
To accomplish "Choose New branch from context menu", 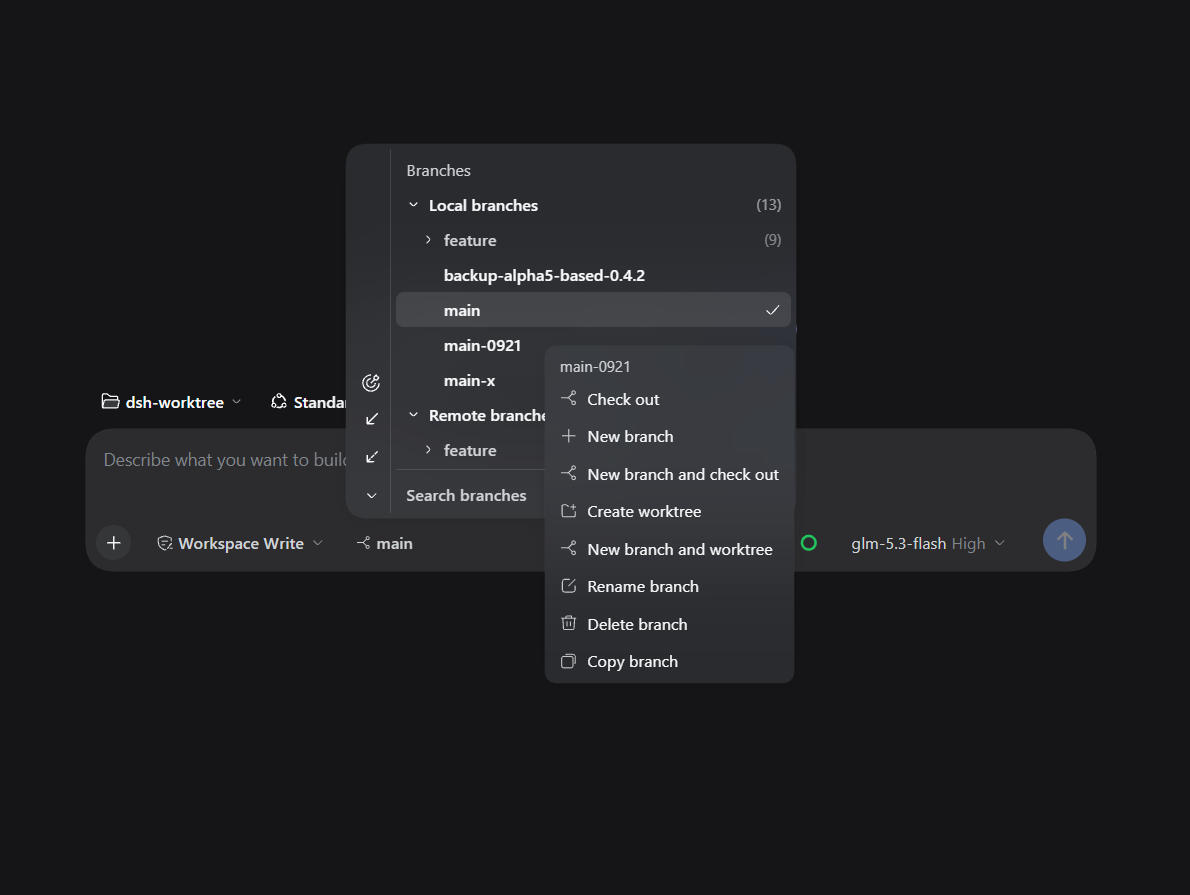I will click(669, 436).
